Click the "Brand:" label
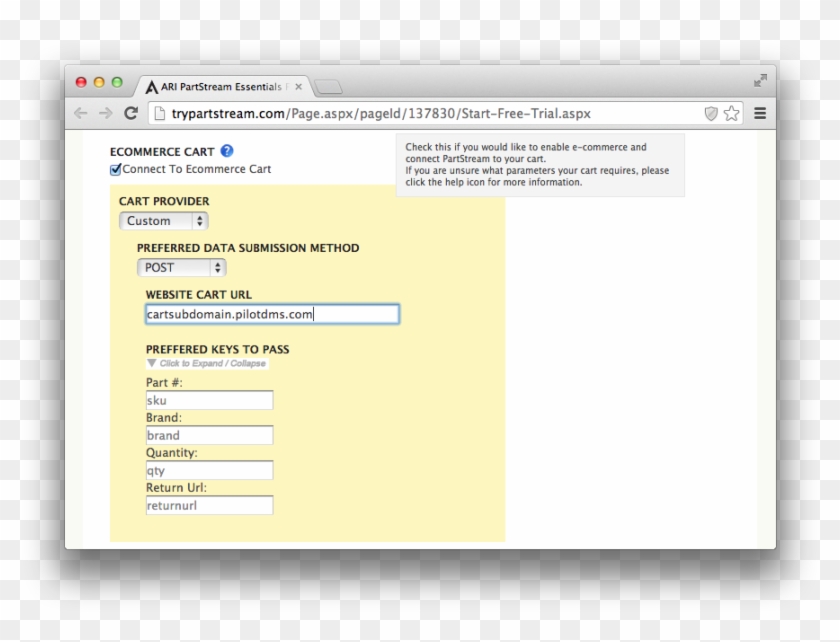The height and width of the screenshot is (642, 840). [163, 417]
